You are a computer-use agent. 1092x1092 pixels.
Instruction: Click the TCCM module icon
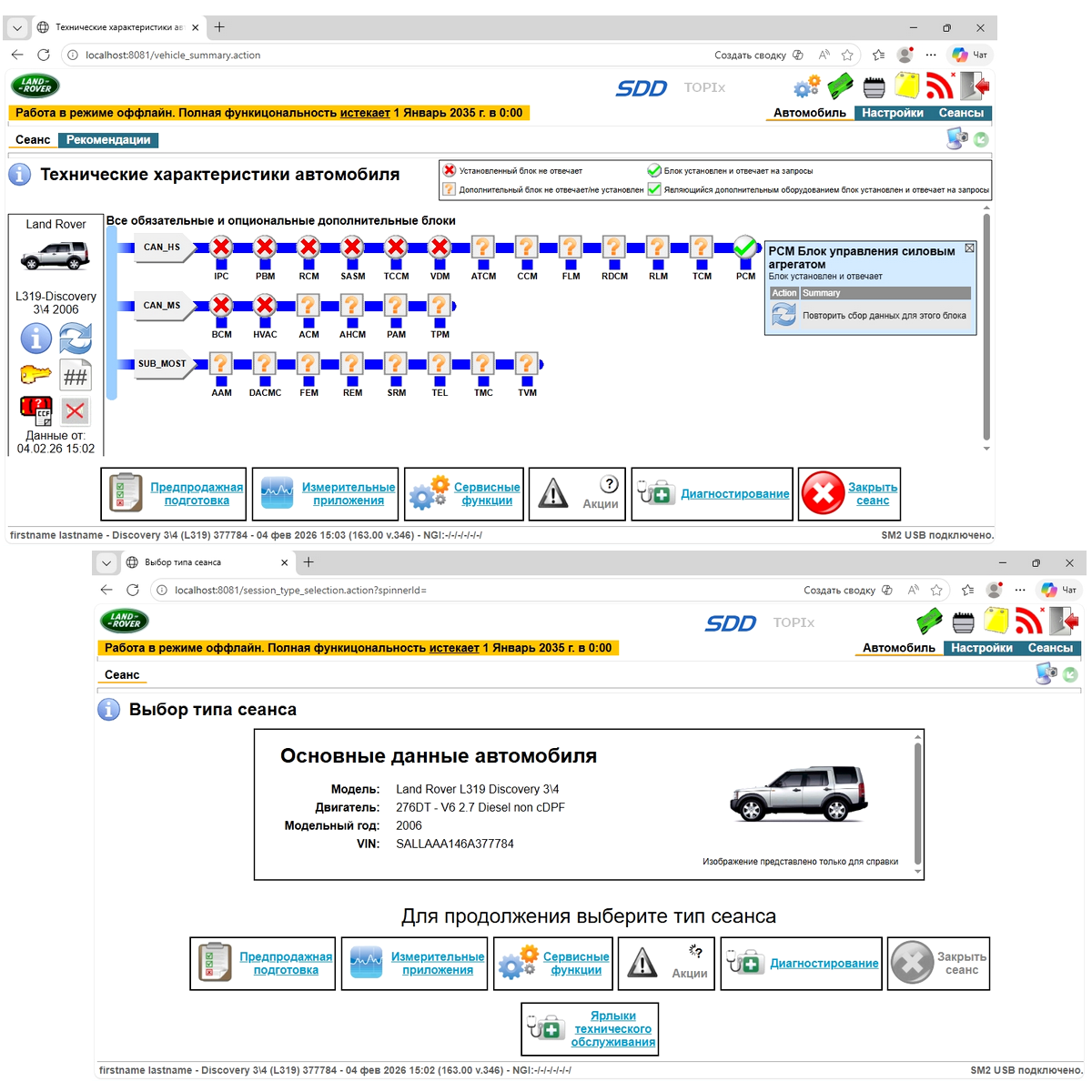coord(396,247)
